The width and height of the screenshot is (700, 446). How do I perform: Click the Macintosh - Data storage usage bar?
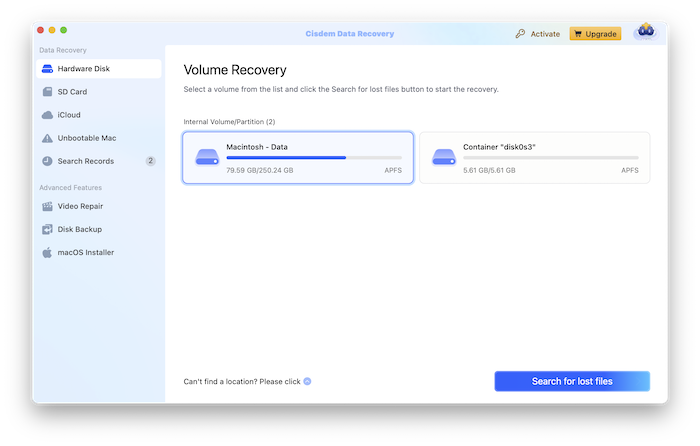point(314,158)
